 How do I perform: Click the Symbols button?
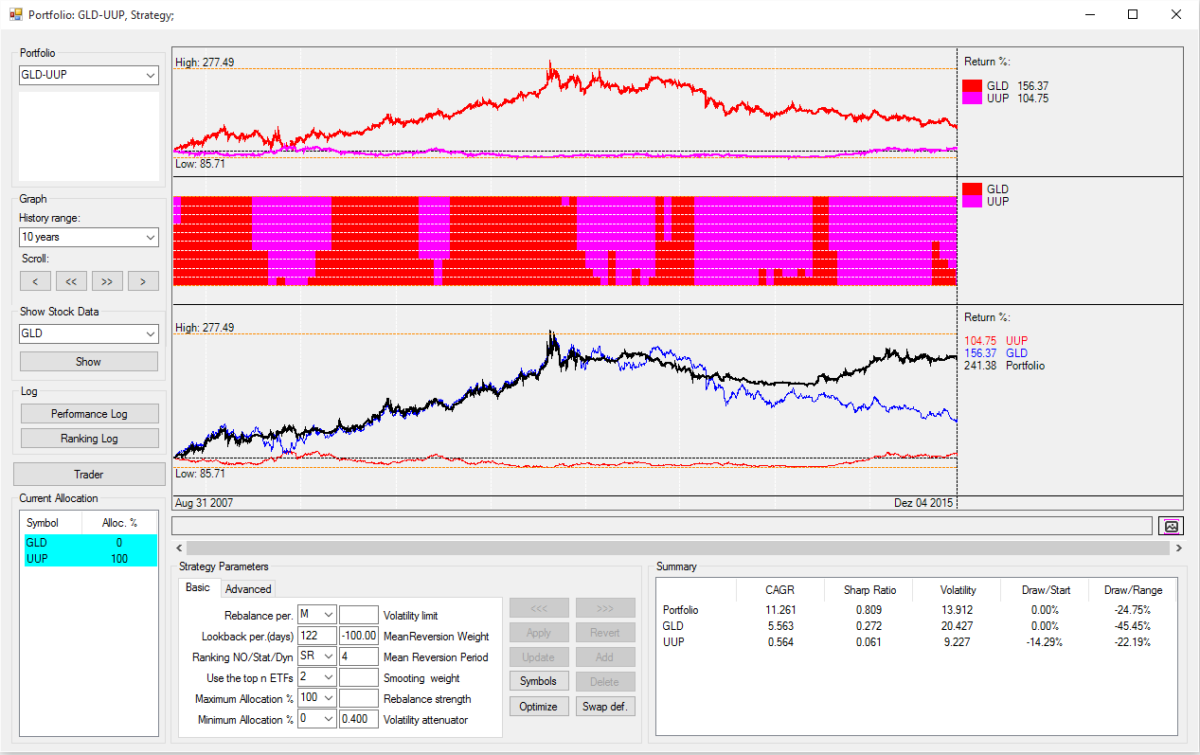click(539, 681)
